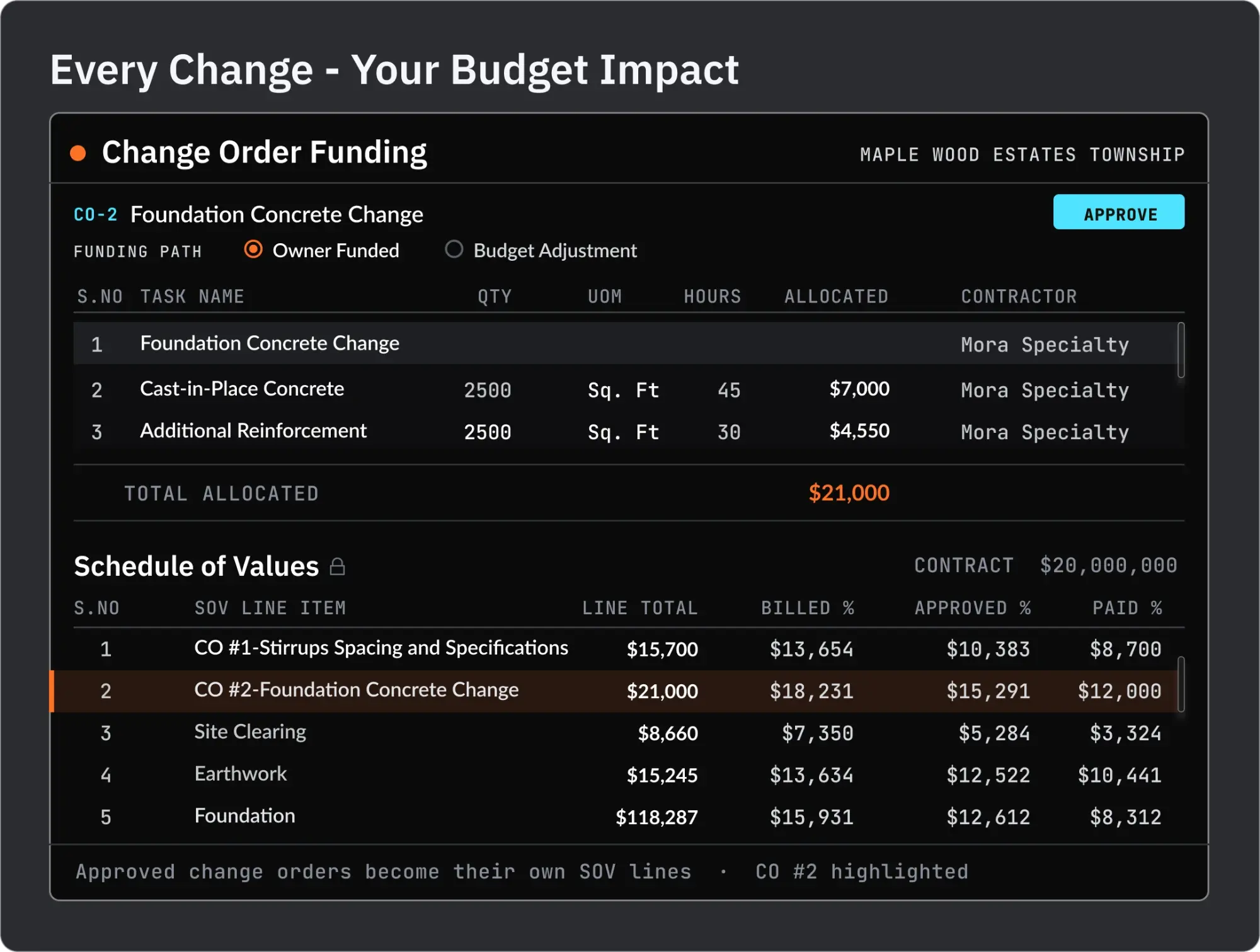
Task: Click the Approve button
Action: [1118, 212]
